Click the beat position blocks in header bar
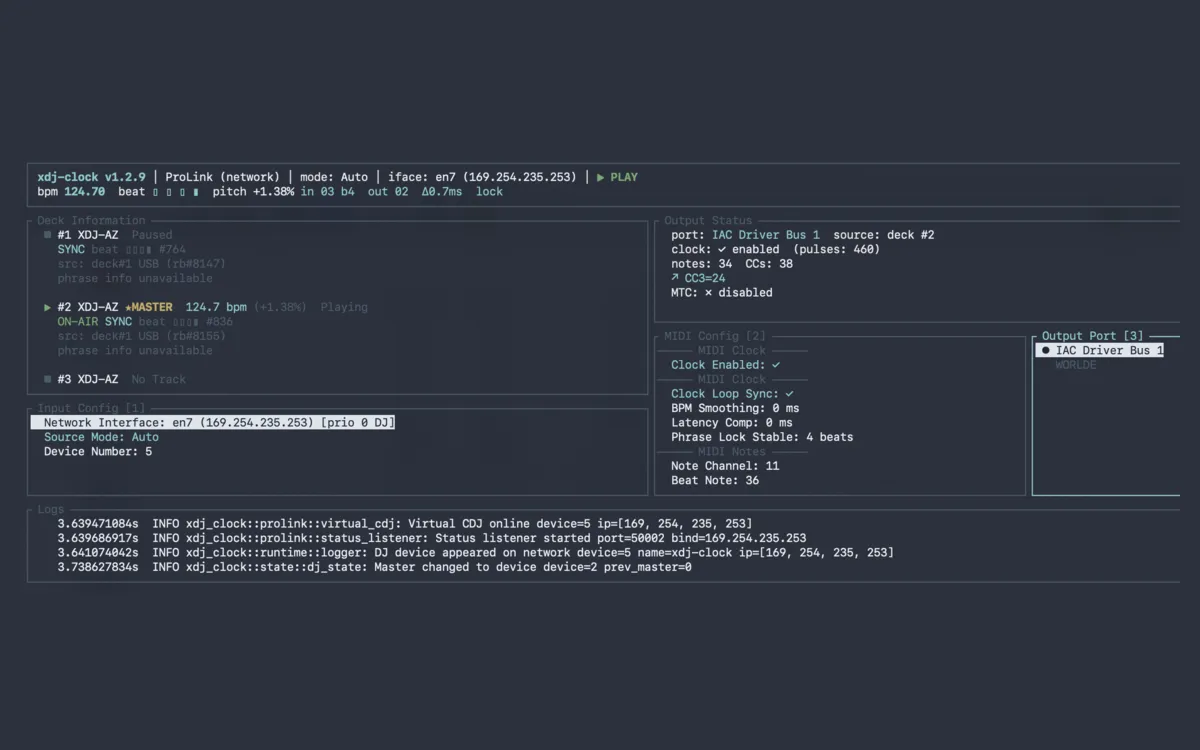Viewport: 1200px width, 750px height. tap(176, 192)
